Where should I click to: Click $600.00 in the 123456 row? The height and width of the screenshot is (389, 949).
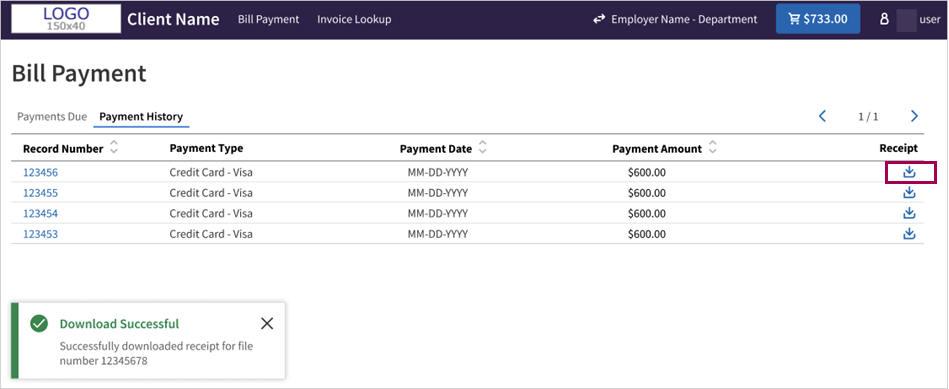tap(646, 173)
